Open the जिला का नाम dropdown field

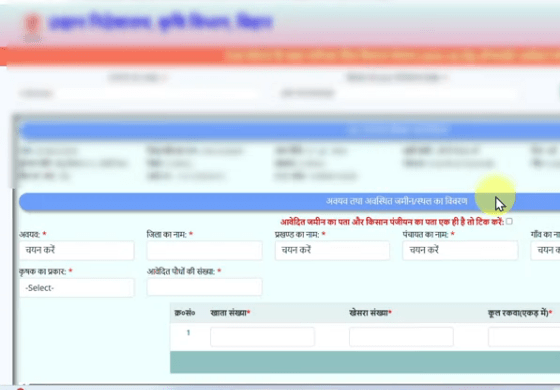pos(204,250)
